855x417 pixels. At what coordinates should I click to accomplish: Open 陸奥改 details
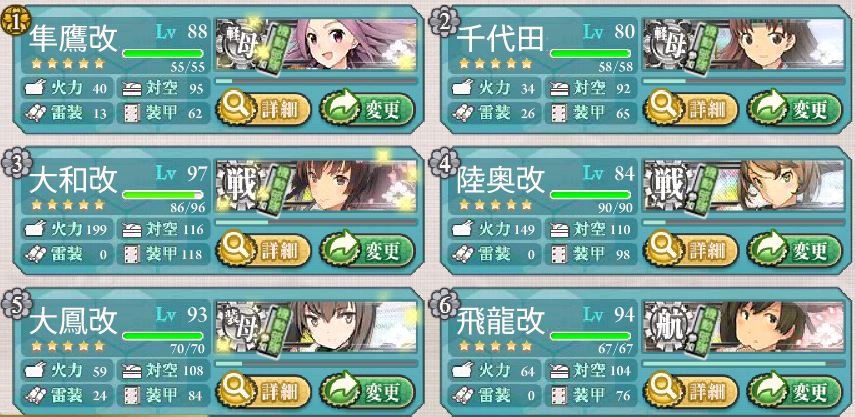pos(690,251)
